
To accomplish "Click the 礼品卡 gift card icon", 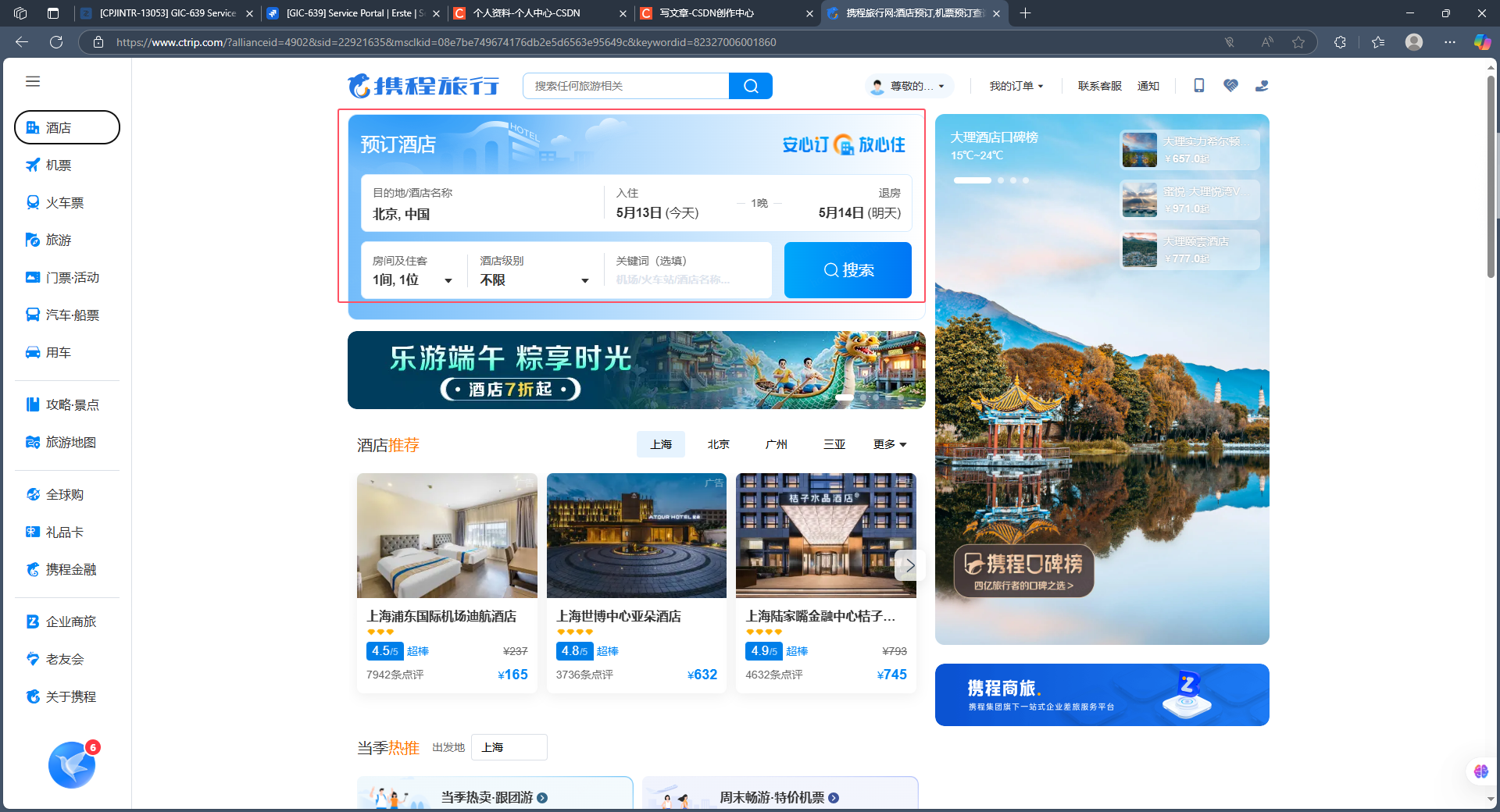I will (33, 532).
